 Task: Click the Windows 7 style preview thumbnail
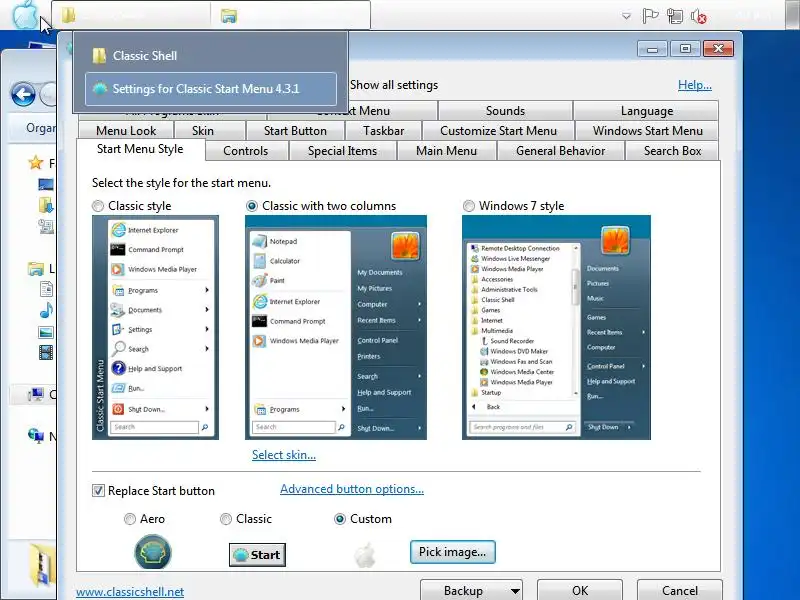tap(556, 327)
